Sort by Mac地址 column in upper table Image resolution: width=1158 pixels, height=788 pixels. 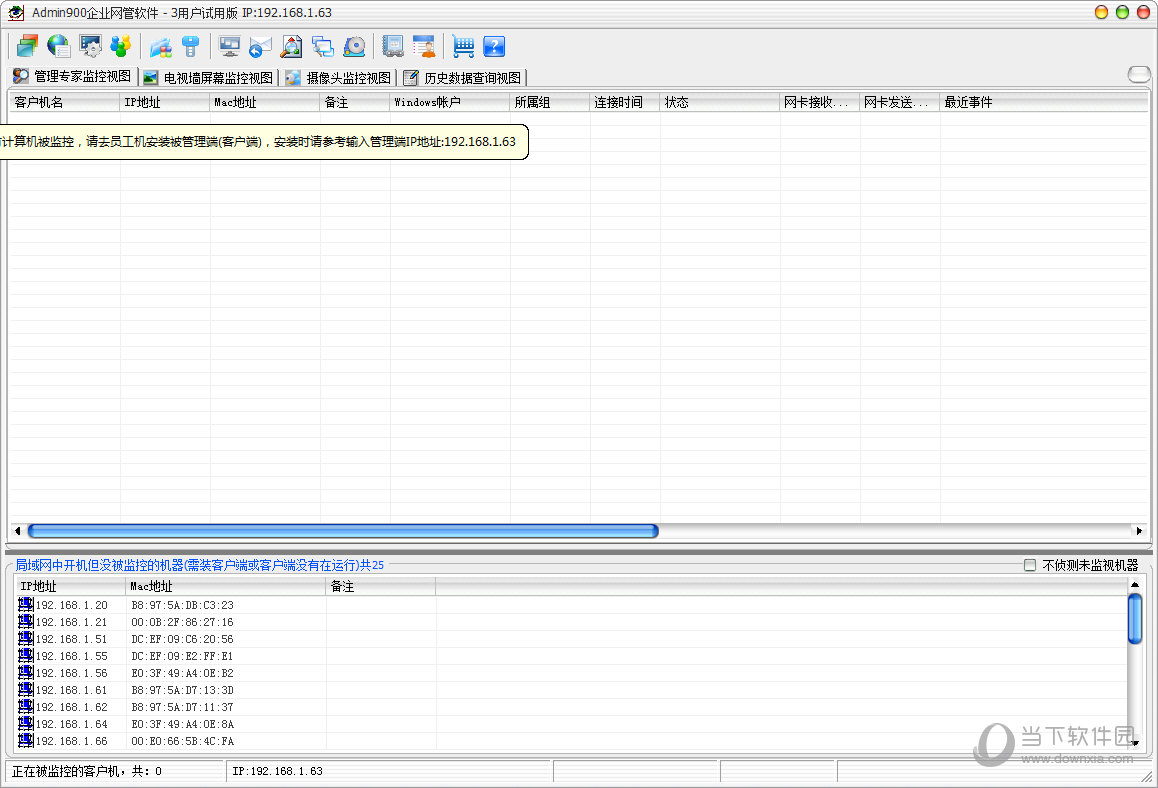tap(264, 102)
